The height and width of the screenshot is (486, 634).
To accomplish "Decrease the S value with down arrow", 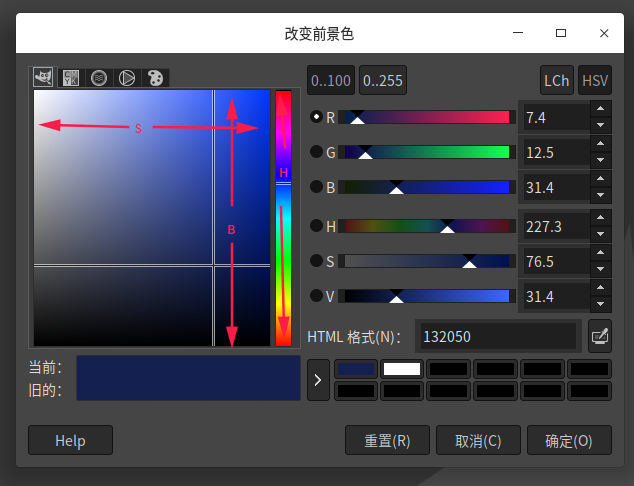I will (x=600, y=269).
